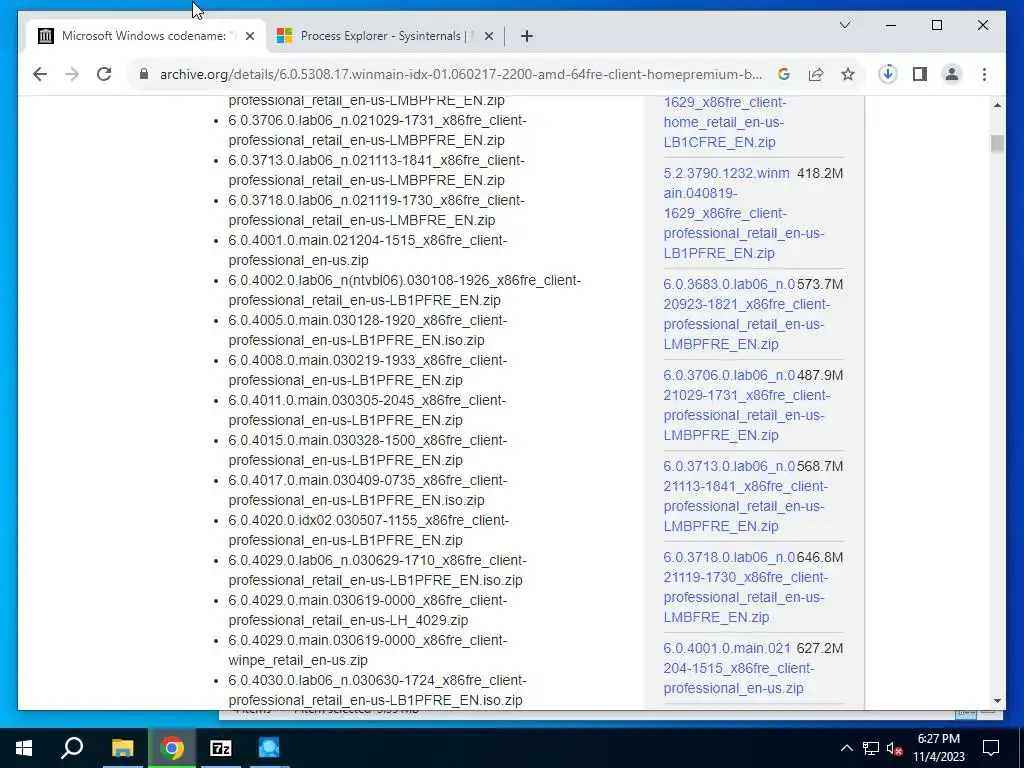This screenshot has height=768, width=1024.
Task: Select the 6.0.4029.0.lab06_n.030629-1710 list entry
Action: 377,570
